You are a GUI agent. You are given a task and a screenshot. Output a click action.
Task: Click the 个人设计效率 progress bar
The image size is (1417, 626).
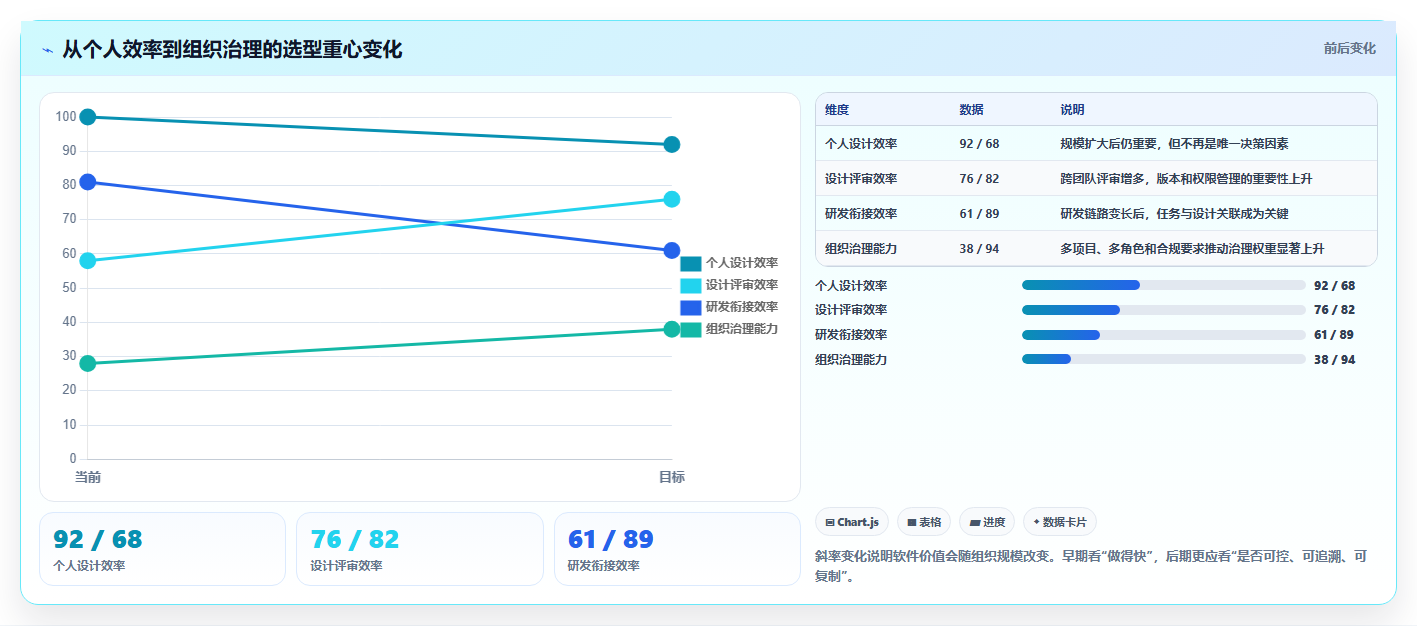1164,285
